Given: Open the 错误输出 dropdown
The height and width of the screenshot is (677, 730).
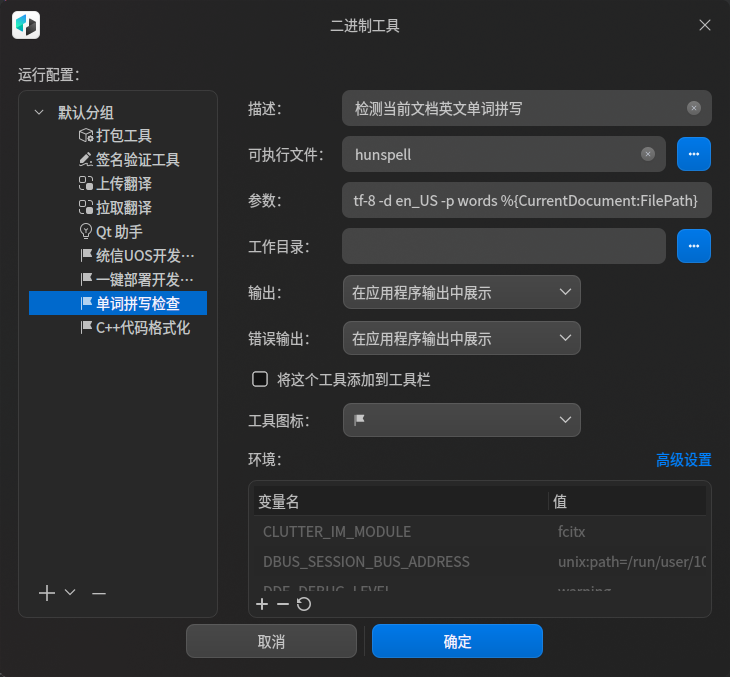Looking at the screenshot, I should click(x=461, y=339).
